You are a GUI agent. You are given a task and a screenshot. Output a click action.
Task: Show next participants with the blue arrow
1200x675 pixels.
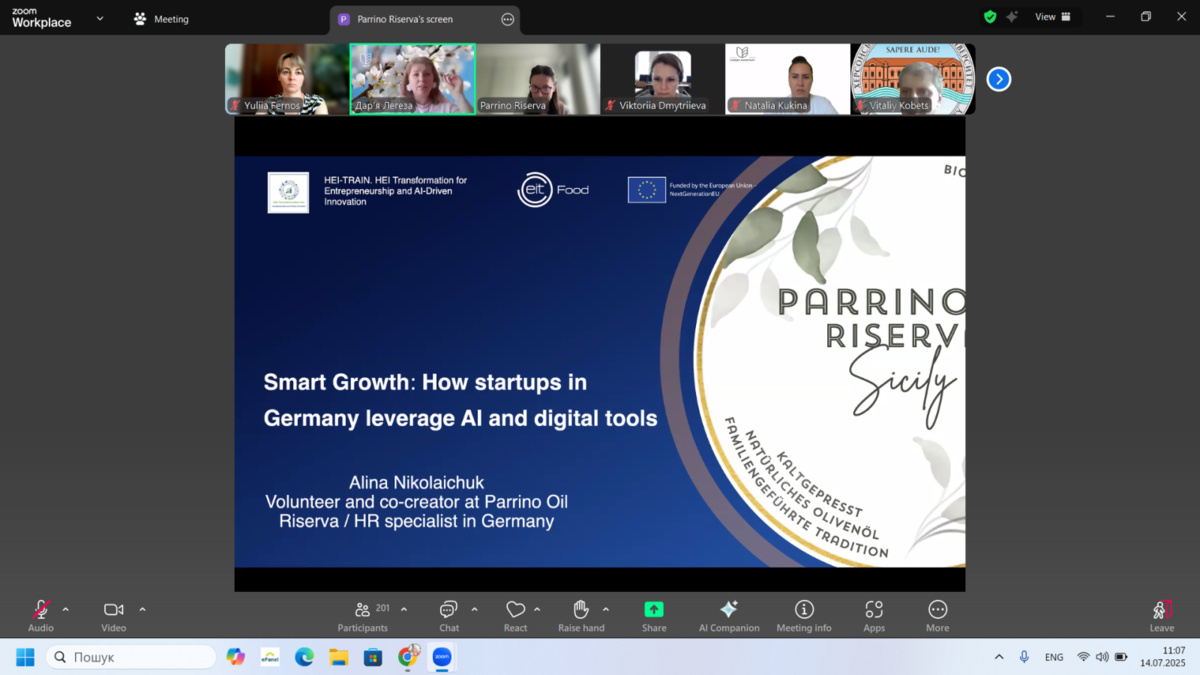click(998, 79)
